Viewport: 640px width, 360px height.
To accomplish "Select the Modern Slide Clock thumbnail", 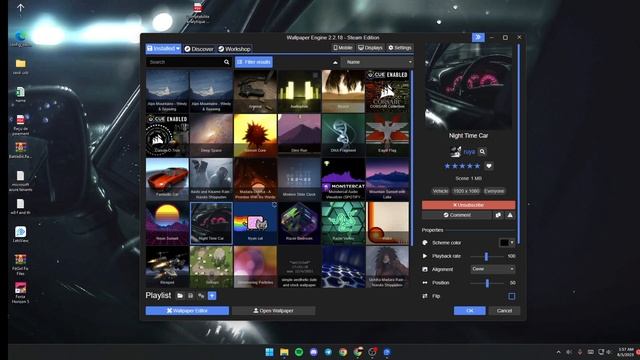I will [x=299, y=179].
